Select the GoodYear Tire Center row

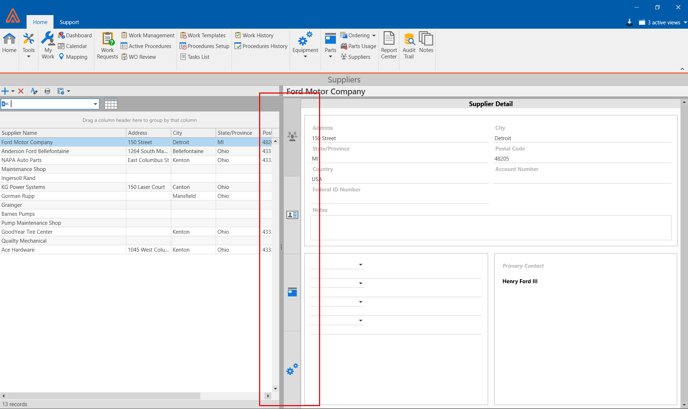136,232
